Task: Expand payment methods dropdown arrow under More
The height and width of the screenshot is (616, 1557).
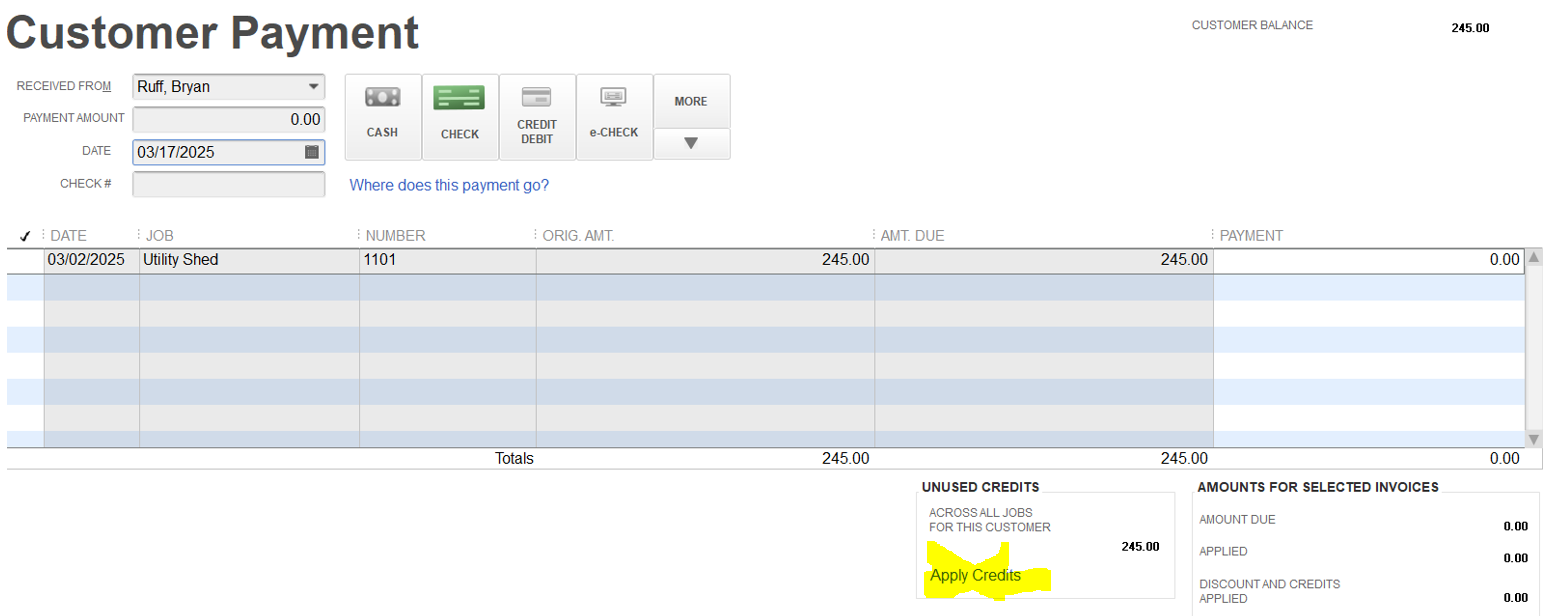Action: (691, 144)
